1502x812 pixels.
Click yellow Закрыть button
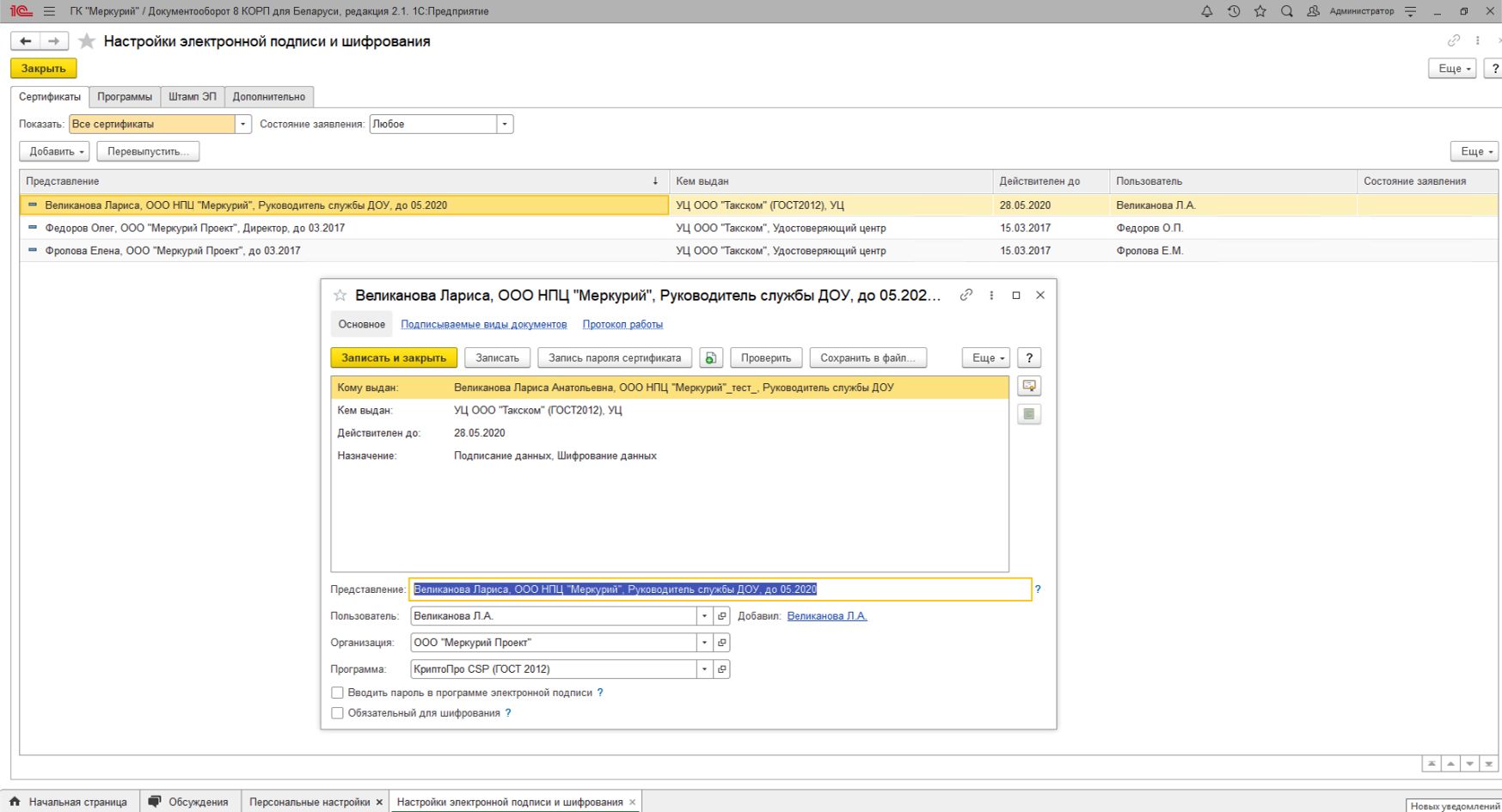[44, 68]
